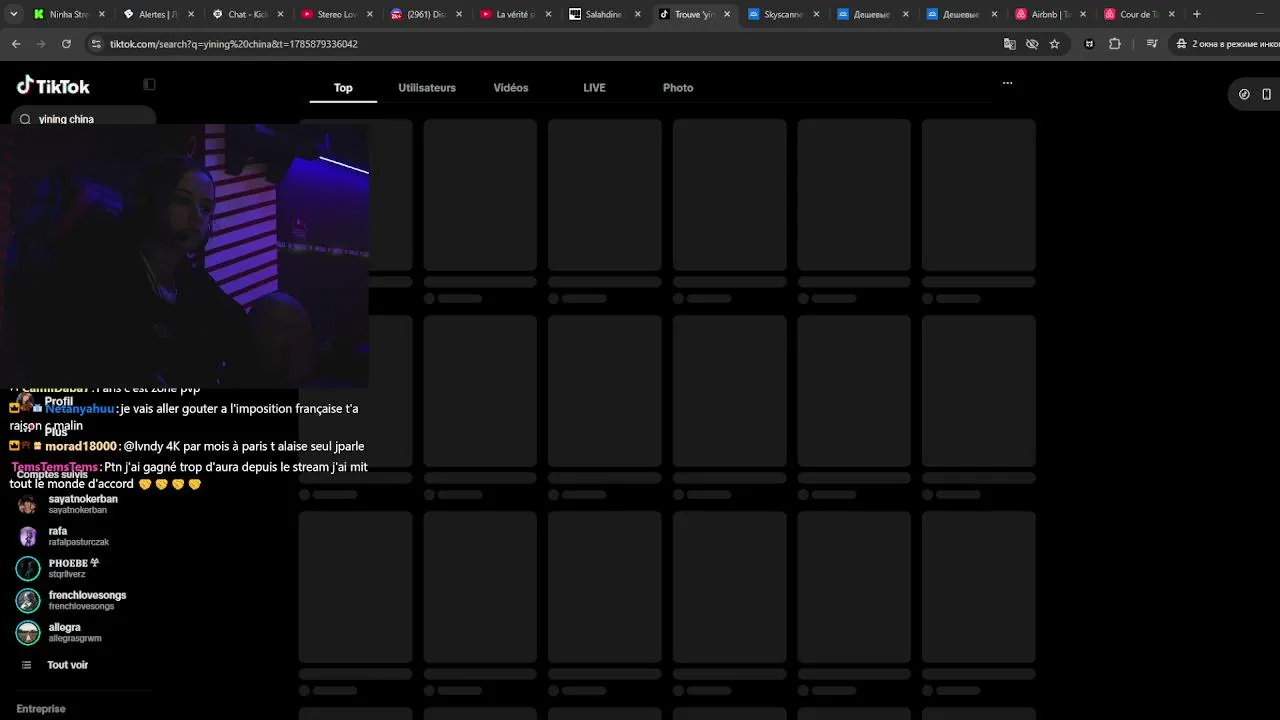Image resolution: width=1280 pixels, height=720 pixels.
Task: Open the incognito windows indicator
Action: [x=1224, y=44]
